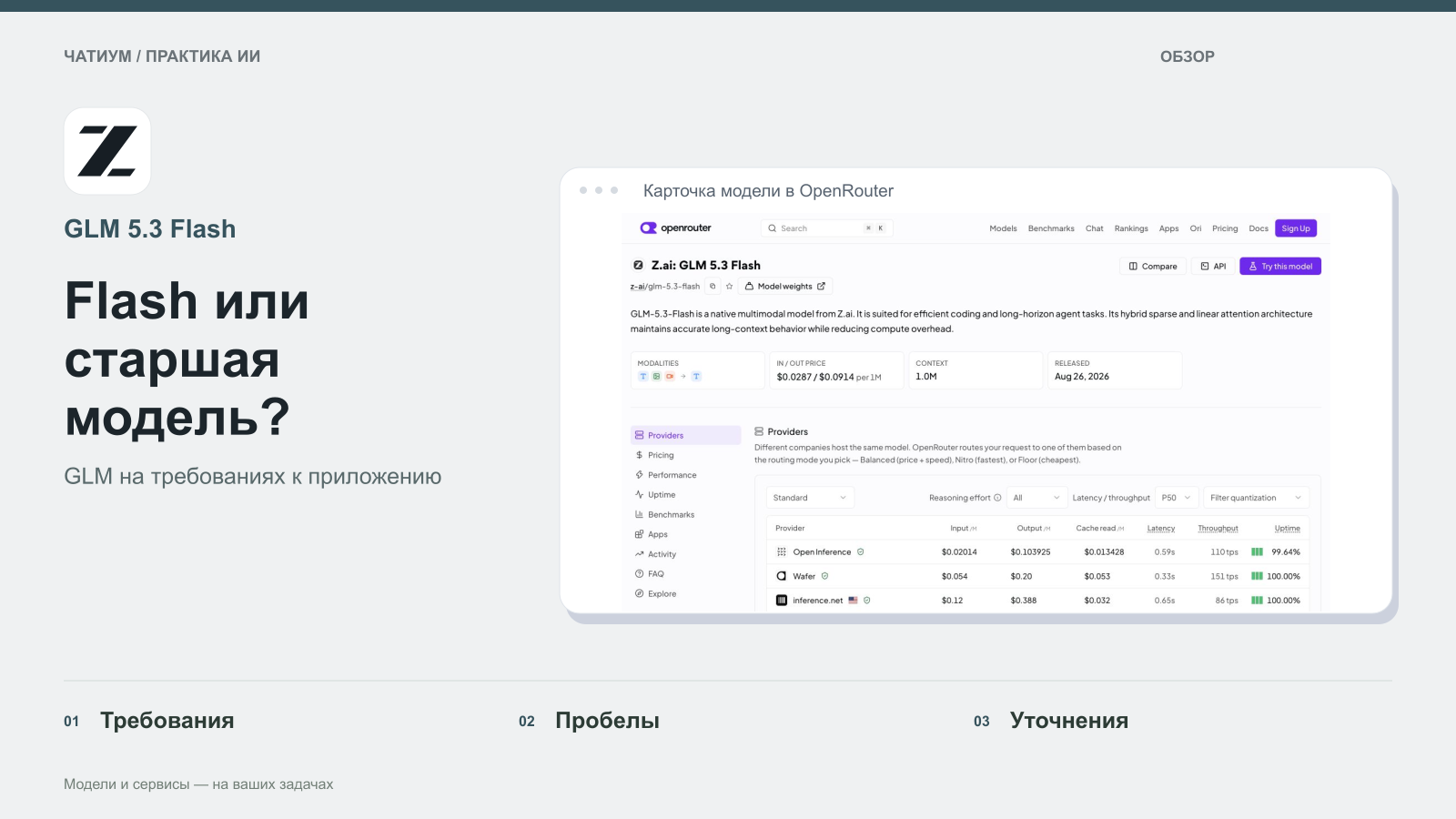Screen dimensions: 1456x819
Task: Open the Standard routing dropdown
Action: [810, 498]
